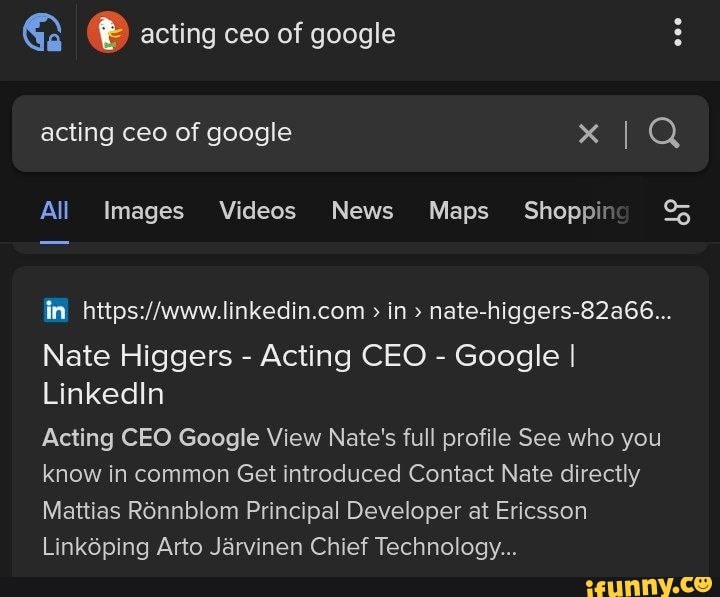Clear the search box with the X
Image resolution: width=720 pixels, height=597 pixels.
(x=589, y=133)
